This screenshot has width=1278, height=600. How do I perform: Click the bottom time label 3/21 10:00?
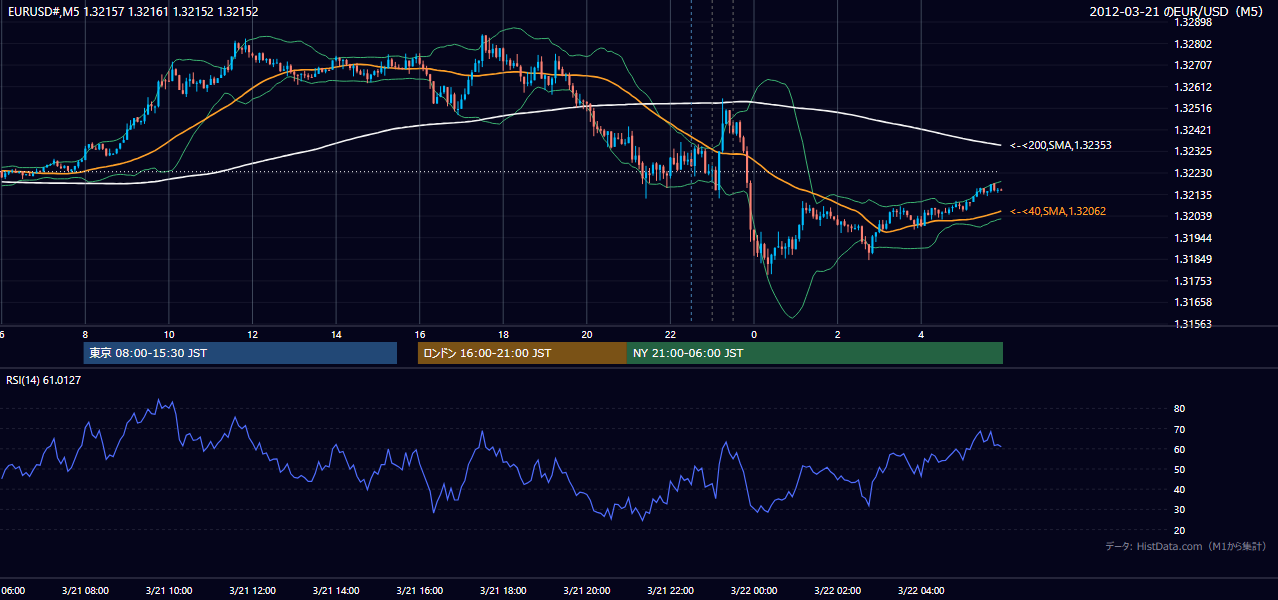tap(169, 590)
